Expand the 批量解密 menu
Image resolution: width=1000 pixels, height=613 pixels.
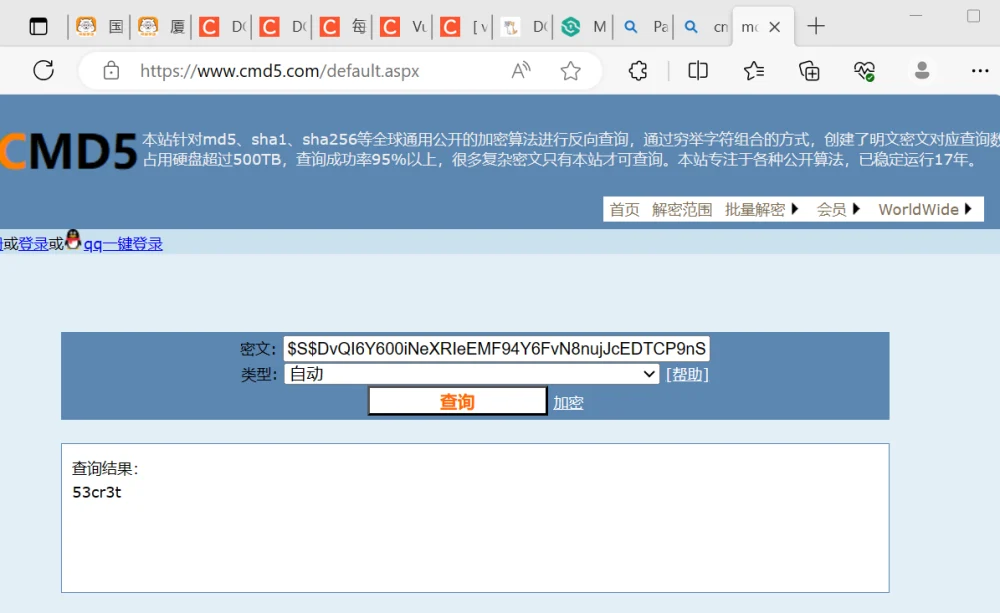pyautogui.click(x=761, y=209)
